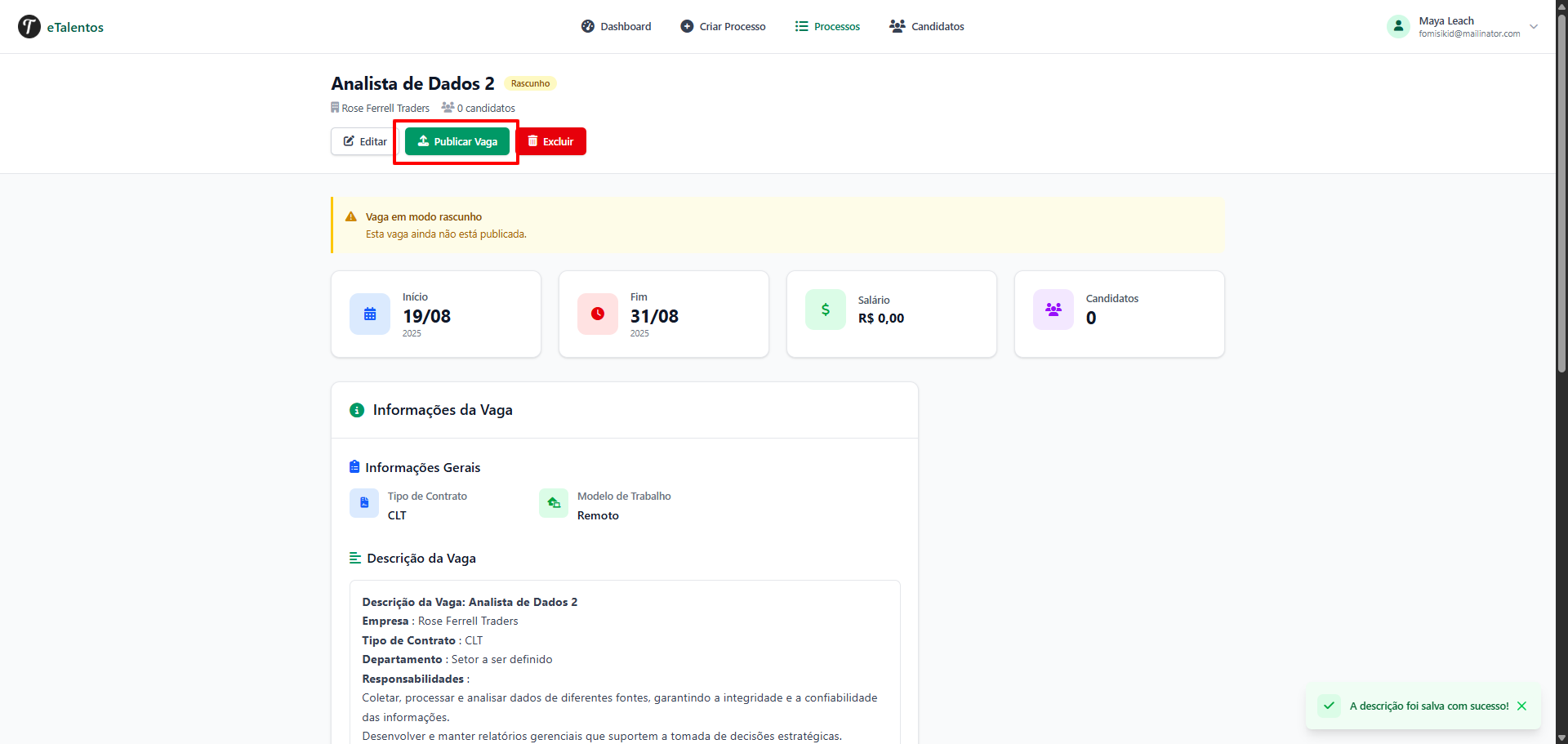1568x744 pixels.
Task: Click the fomisikid@mailinator.com email text
Action: [x=1469, y=33]
